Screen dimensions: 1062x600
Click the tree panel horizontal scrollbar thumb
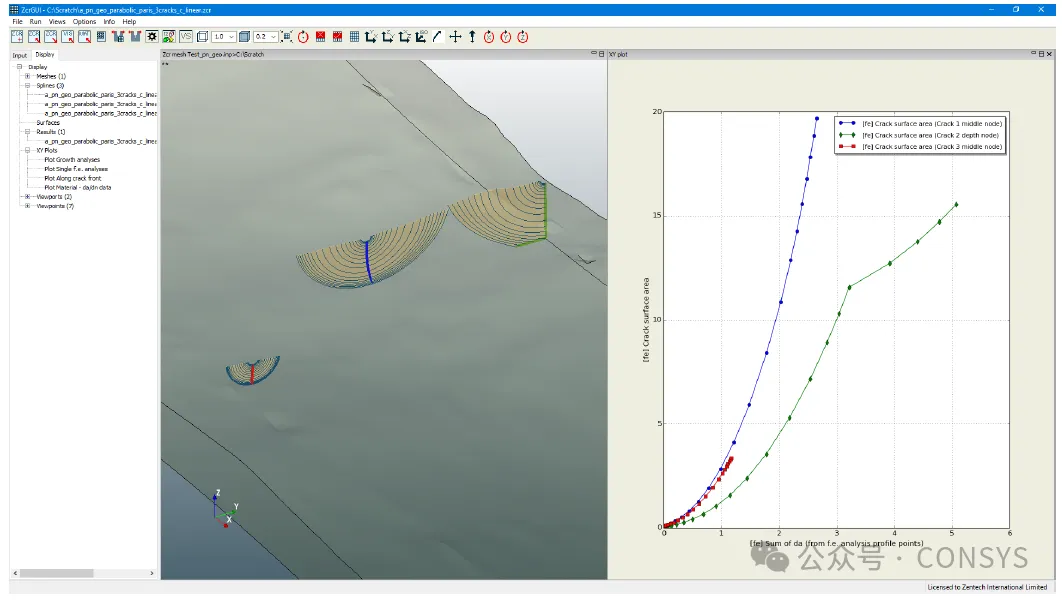(x=56, y=573)
